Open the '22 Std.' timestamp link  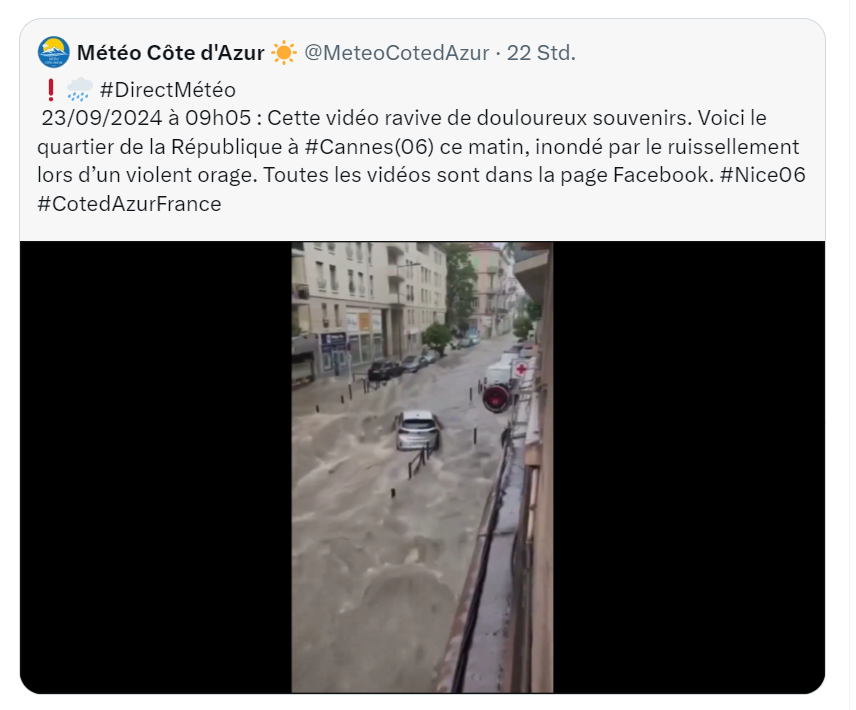click(541, 53)
